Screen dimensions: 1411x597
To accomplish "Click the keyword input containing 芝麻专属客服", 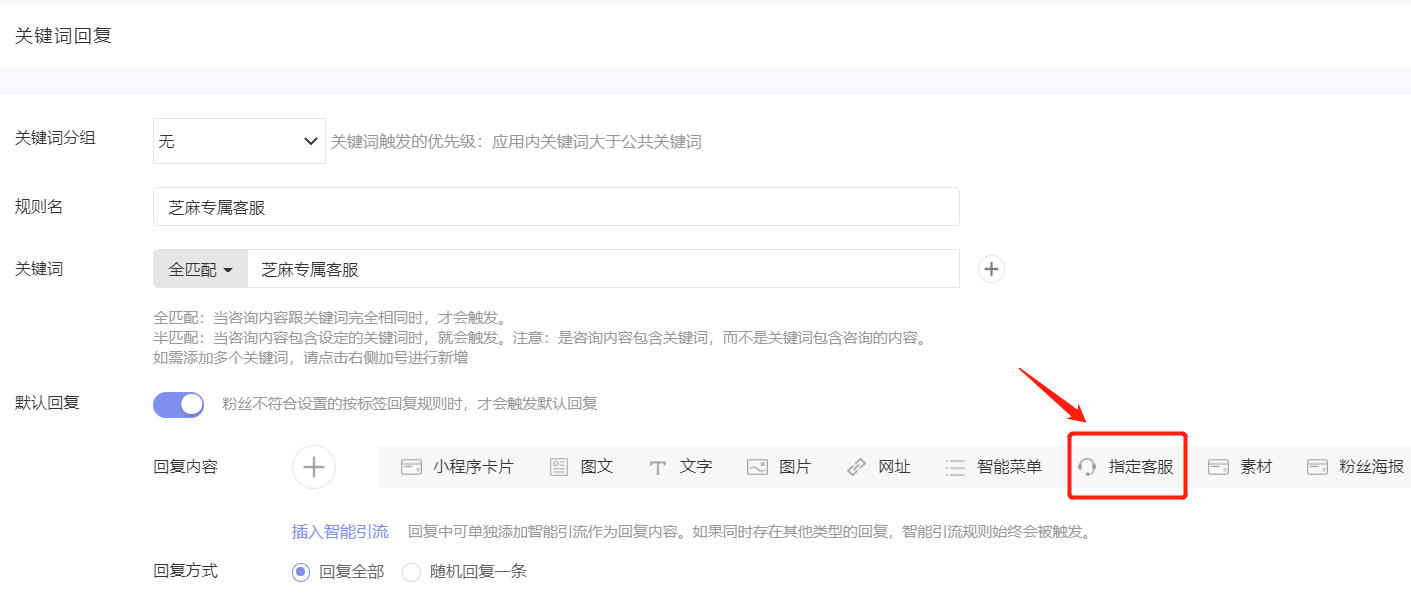I will [x=600, y=268].
